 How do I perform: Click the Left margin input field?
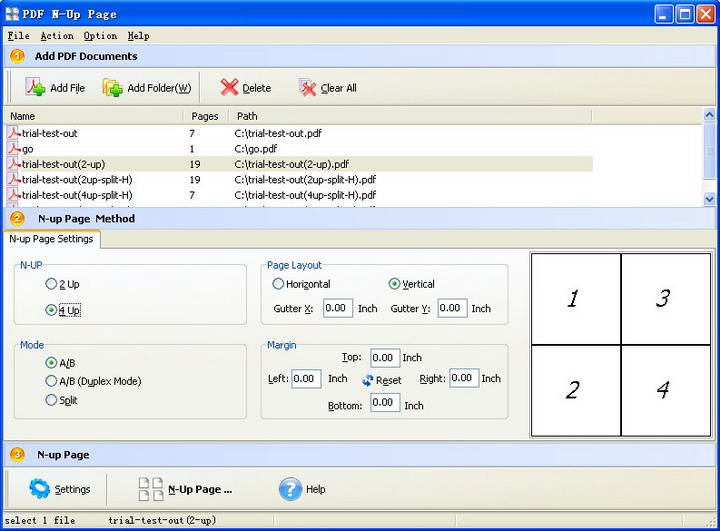pyautogui.click(x=306, y=379)
